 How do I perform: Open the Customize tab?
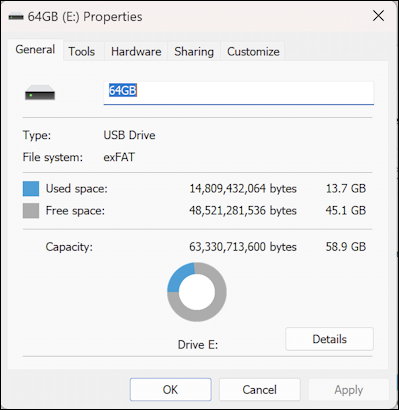click(x=253, y=51)
